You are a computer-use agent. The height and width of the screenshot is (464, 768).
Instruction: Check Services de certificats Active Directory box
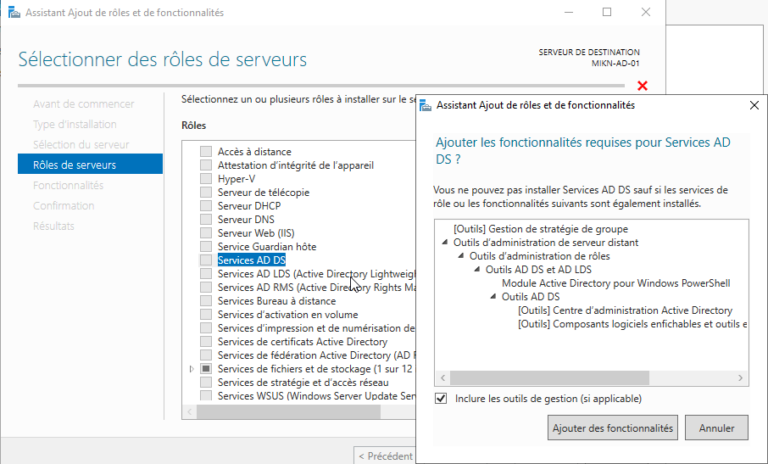206,342
